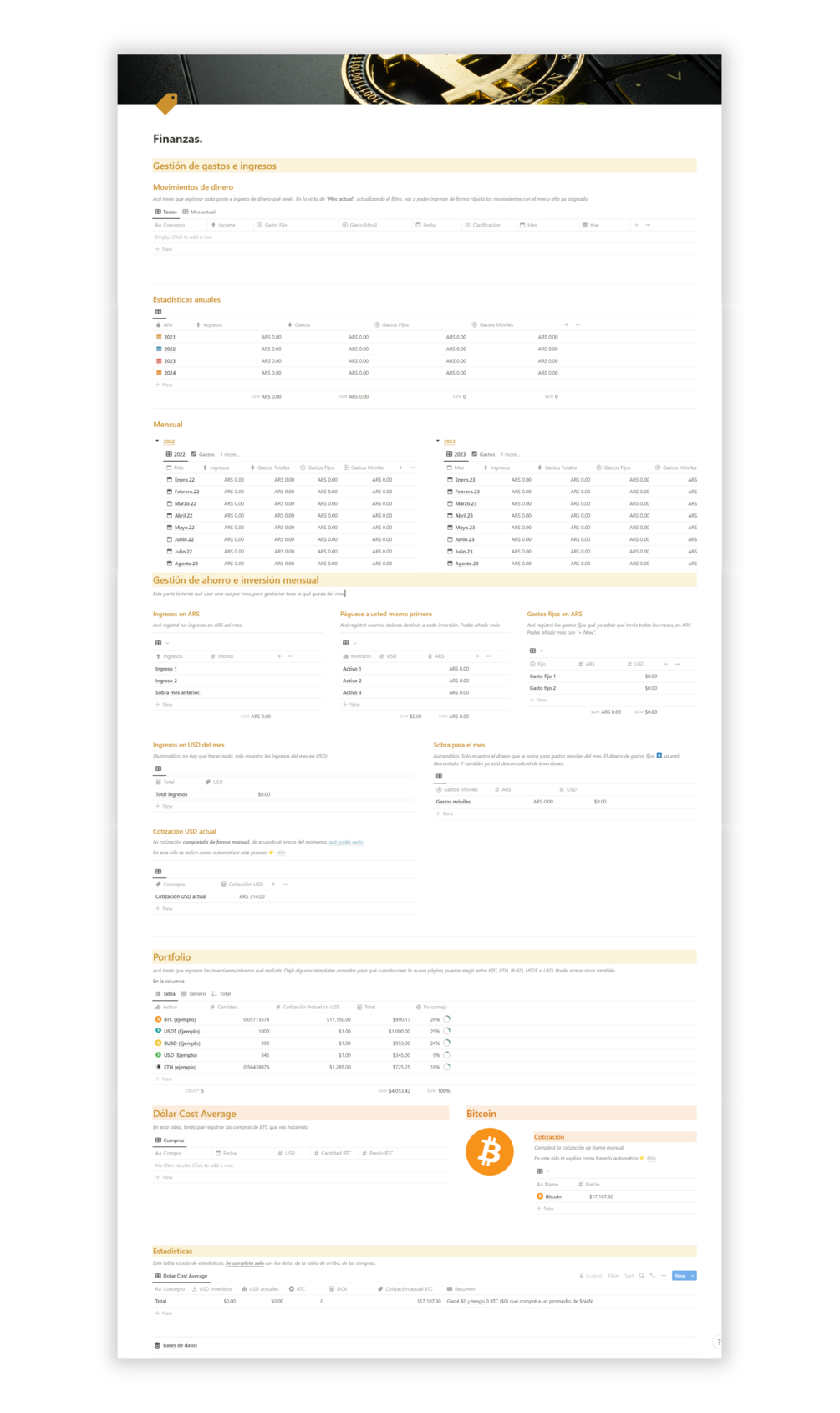Collapse the 2022 toggle under Mensual

pos(157,441)
